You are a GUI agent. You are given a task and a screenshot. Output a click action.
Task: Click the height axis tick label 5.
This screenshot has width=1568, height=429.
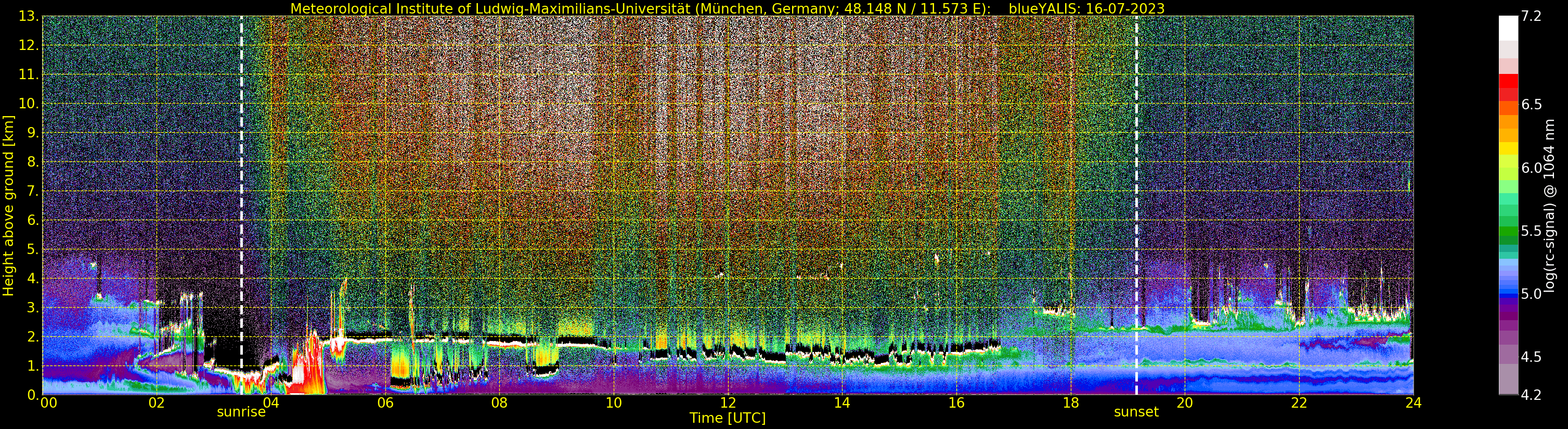pyautogui.click(x=33, y=249)
